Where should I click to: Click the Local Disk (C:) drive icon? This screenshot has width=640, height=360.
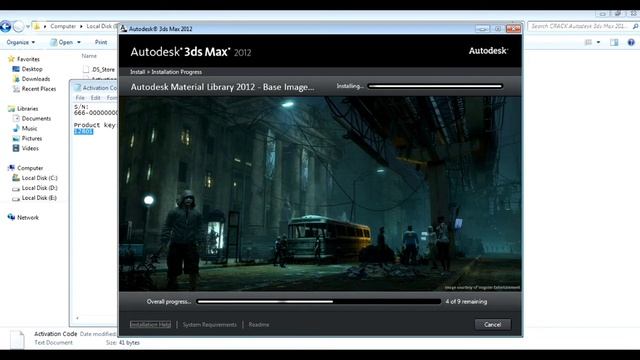tap(16, 178)
